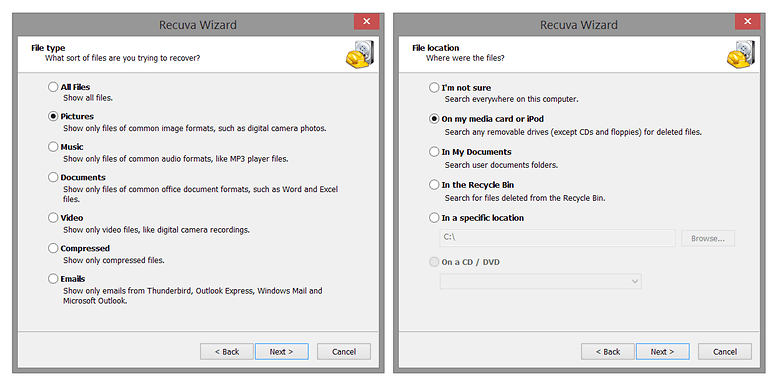782x386 pixels.
Task: Click the 'Where were the files?' text
Action: click(x=465, y=58)
